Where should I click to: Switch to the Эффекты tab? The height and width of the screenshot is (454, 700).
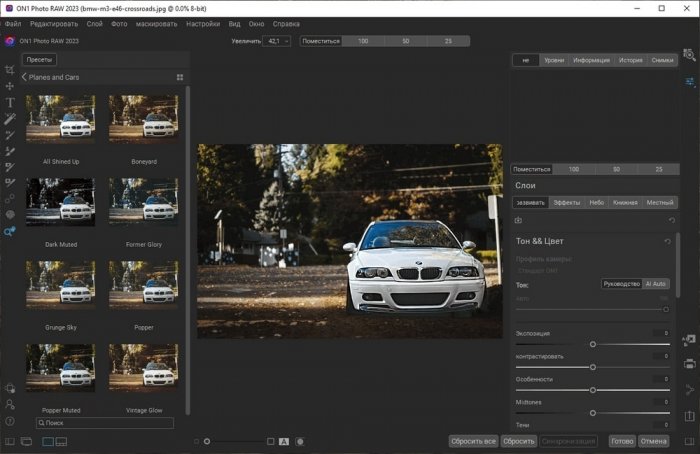[x=567, y=203]
